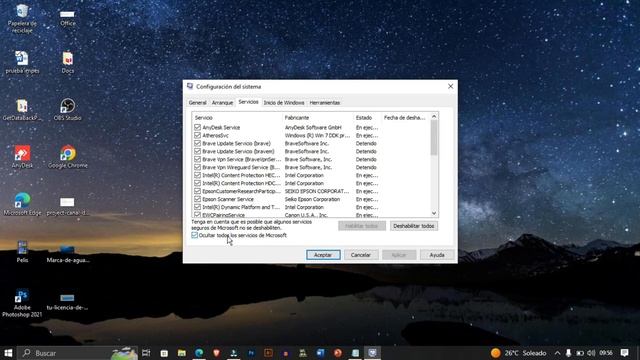Uncheck the AtherosSvc service checkbox

[198, 135]
